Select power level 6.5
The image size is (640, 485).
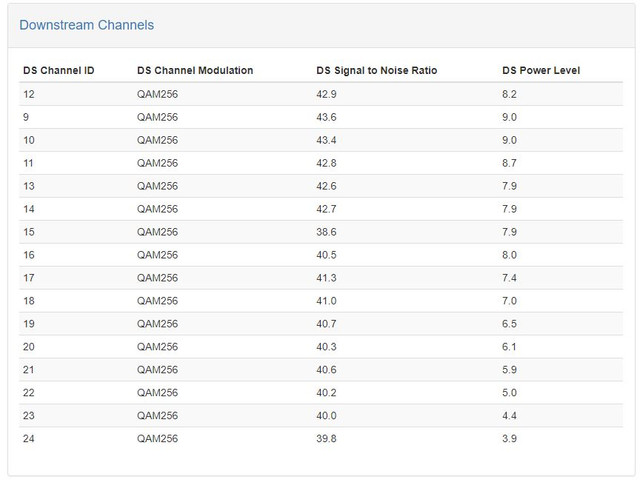point(509,324)
